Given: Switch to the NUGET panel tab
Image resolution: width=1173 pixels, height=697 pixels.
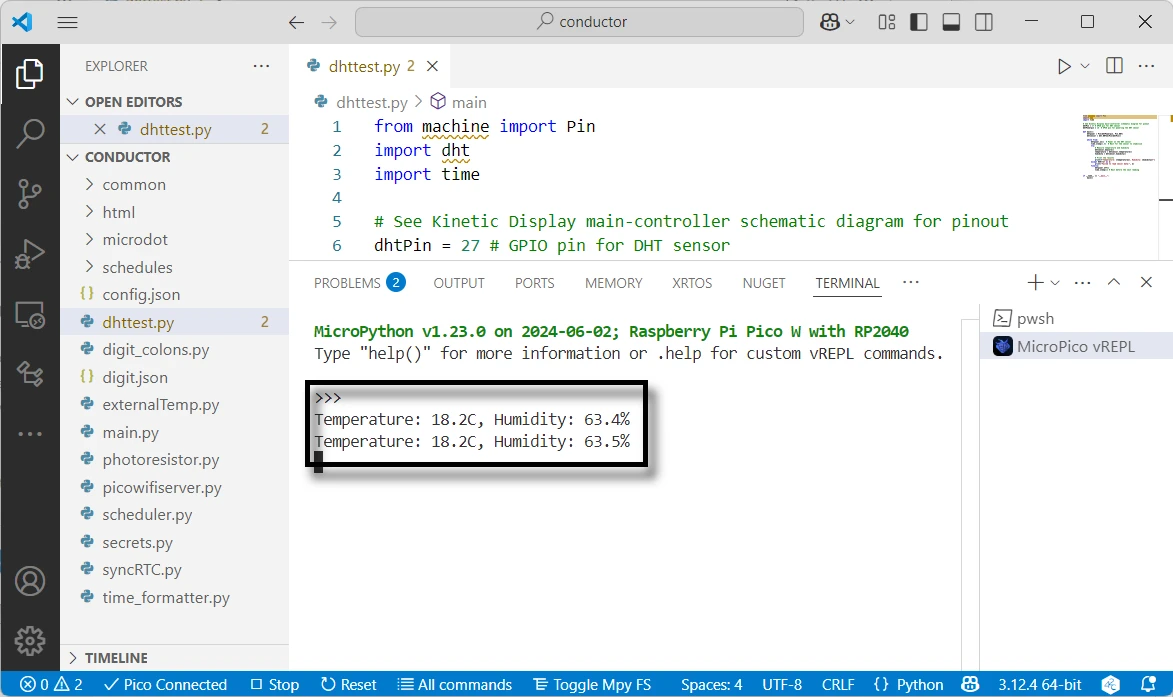Looking at the screenshot, I should point(764,283).
